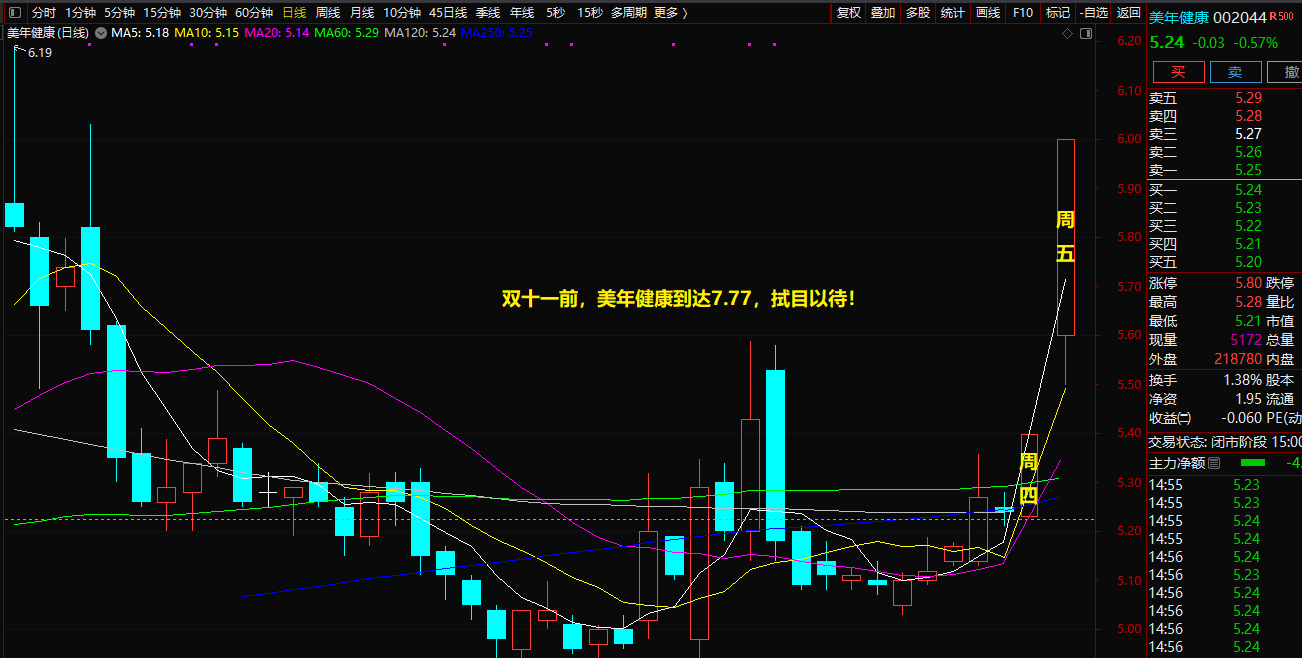This screenshot has height=658, width=1302.
Task: Click the 卖二 price 5.26
Action: [1248, 152]
